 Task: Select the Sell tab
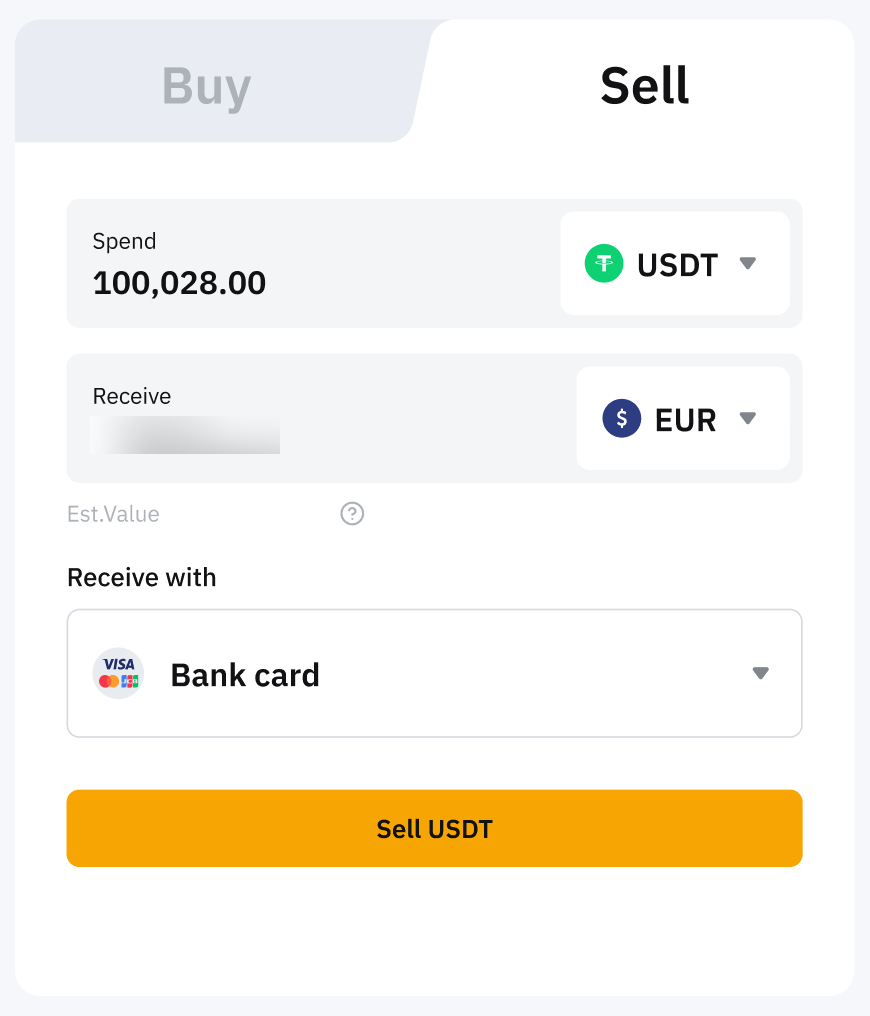[644, 86]
